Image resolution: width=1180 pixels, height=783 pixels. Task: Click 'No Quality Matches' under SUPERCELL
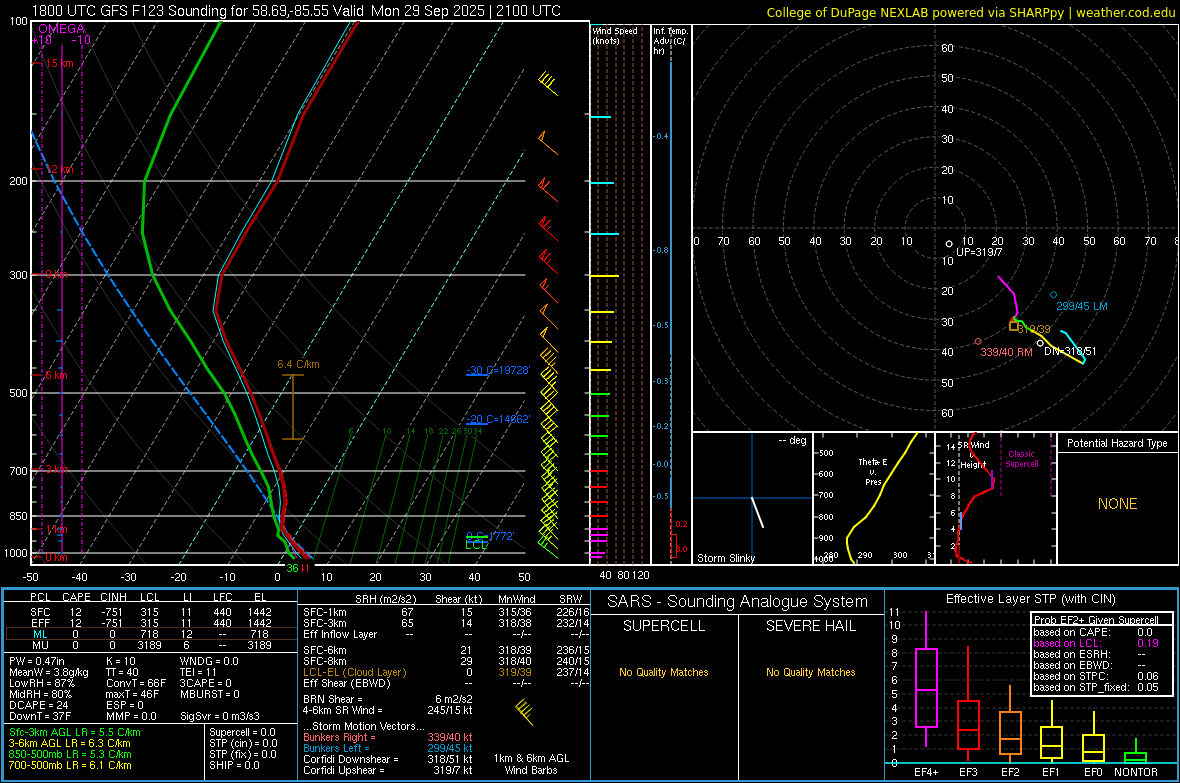point(664,672)
